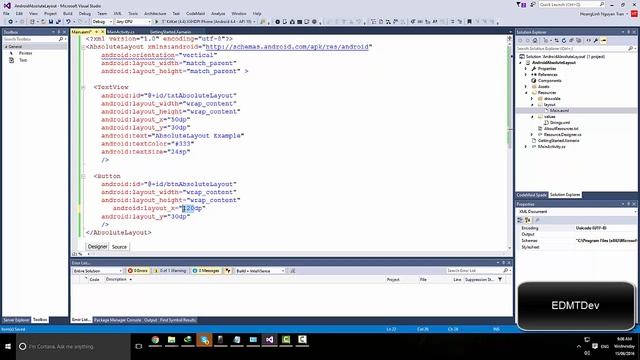The height and width of the screenshot is (360, 640).
Task: Open the Server Explorer tab
Action: [16, 320]
